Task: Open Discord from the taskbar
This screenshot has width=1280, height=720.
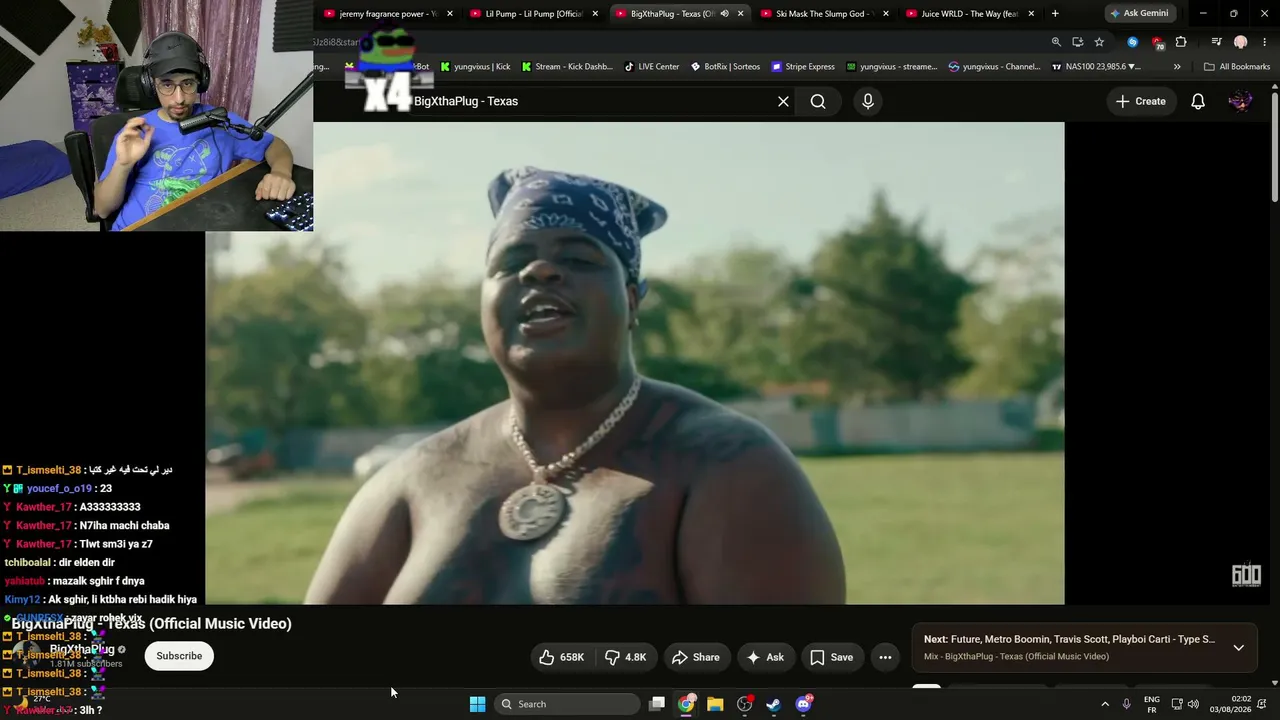Action: click(x=803, y=704)
